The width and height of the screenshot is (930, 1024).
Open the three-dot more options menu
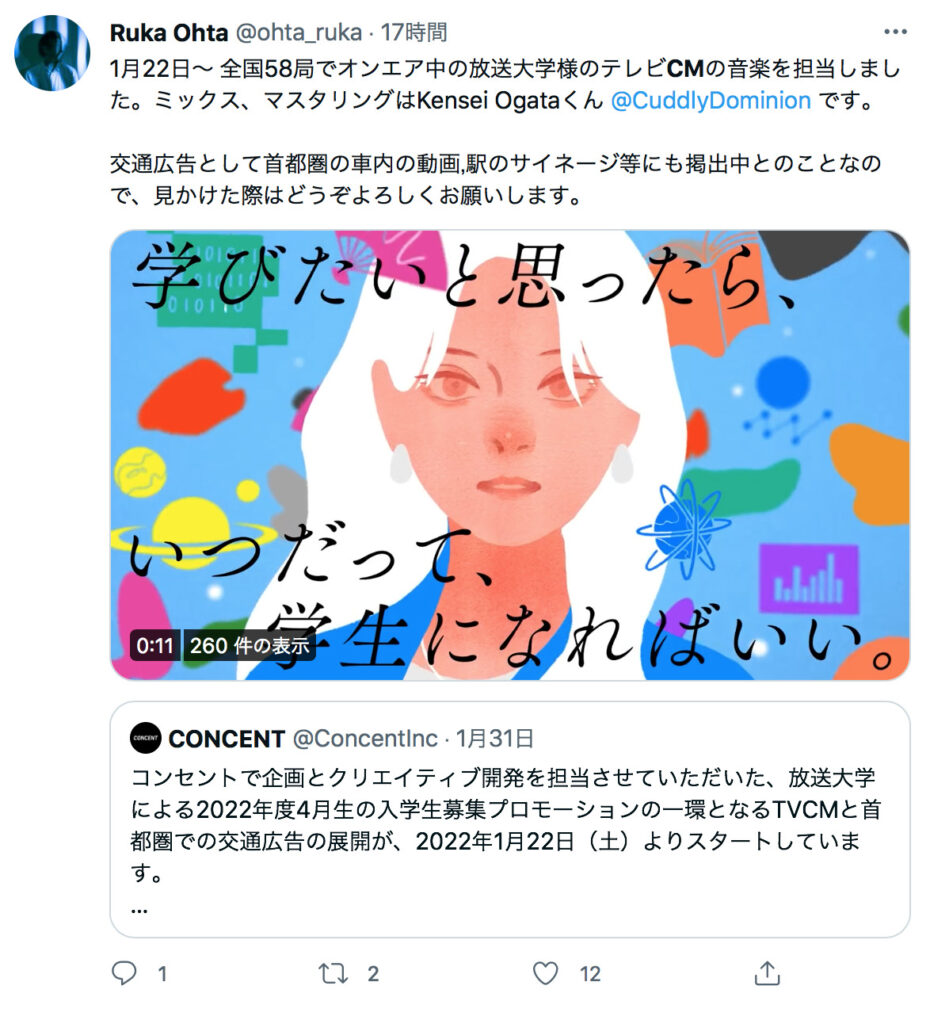tap(895, 31)
